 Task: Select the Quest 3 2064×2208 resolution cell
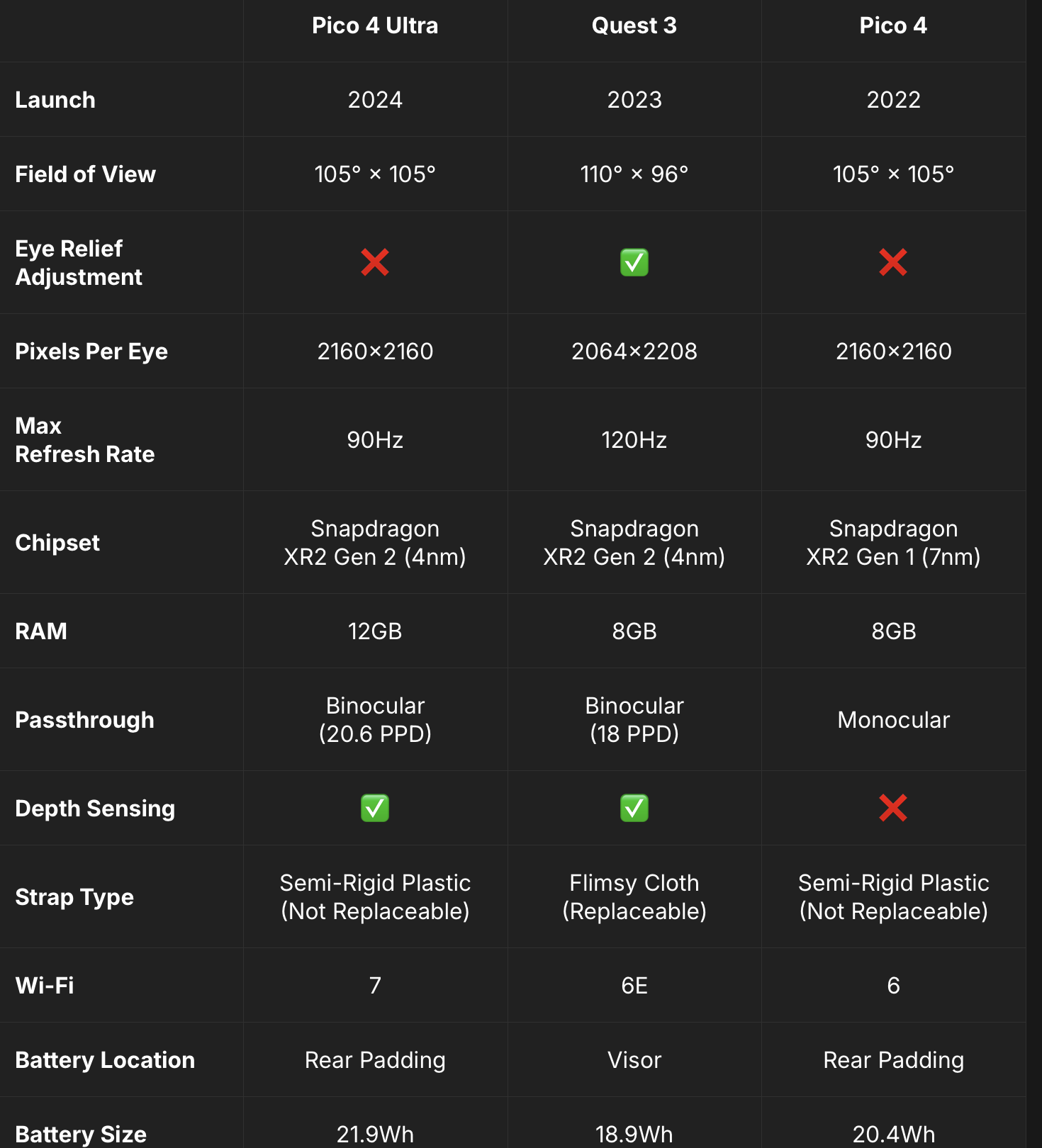[634, 351]
